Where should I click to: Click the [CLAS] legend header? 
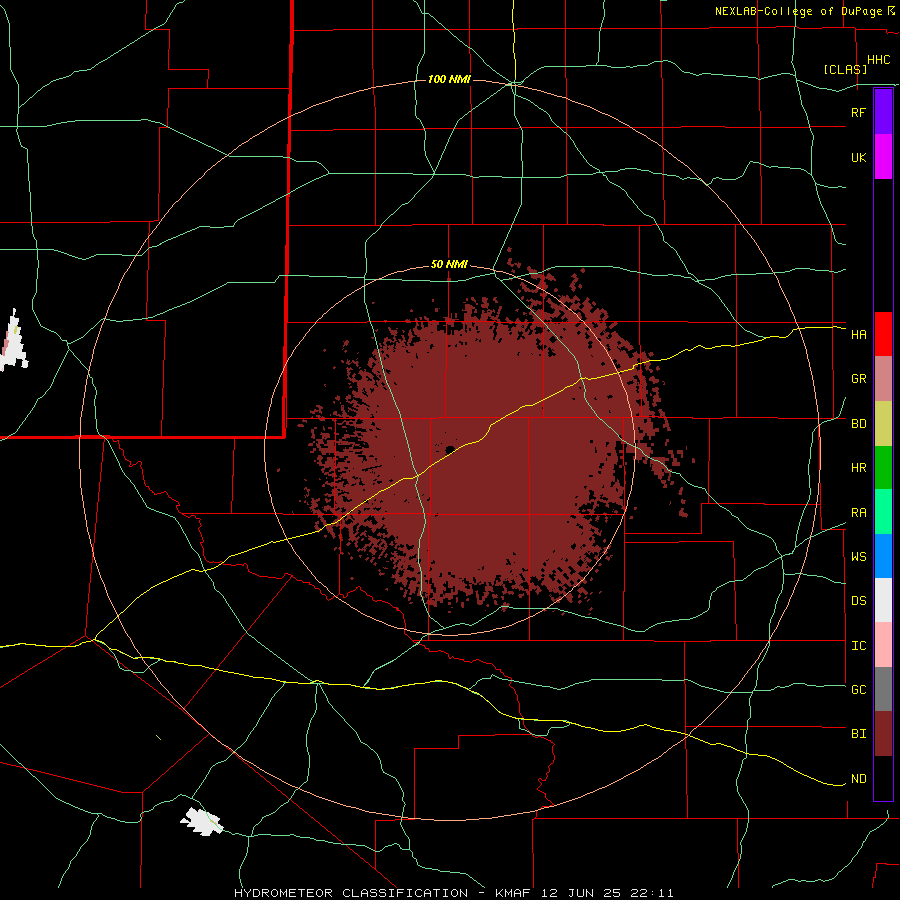pos(845,69)
